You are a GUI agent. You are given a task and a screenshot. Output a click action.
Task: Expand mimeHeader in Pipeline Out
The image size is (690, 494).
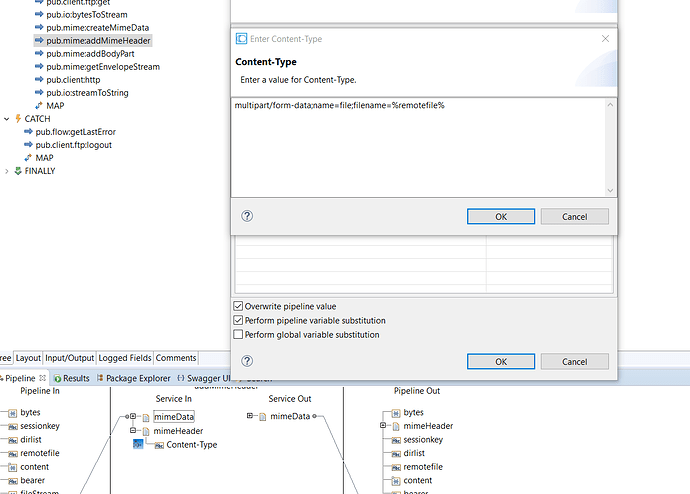pyautogui.click(x=383, y=425)
